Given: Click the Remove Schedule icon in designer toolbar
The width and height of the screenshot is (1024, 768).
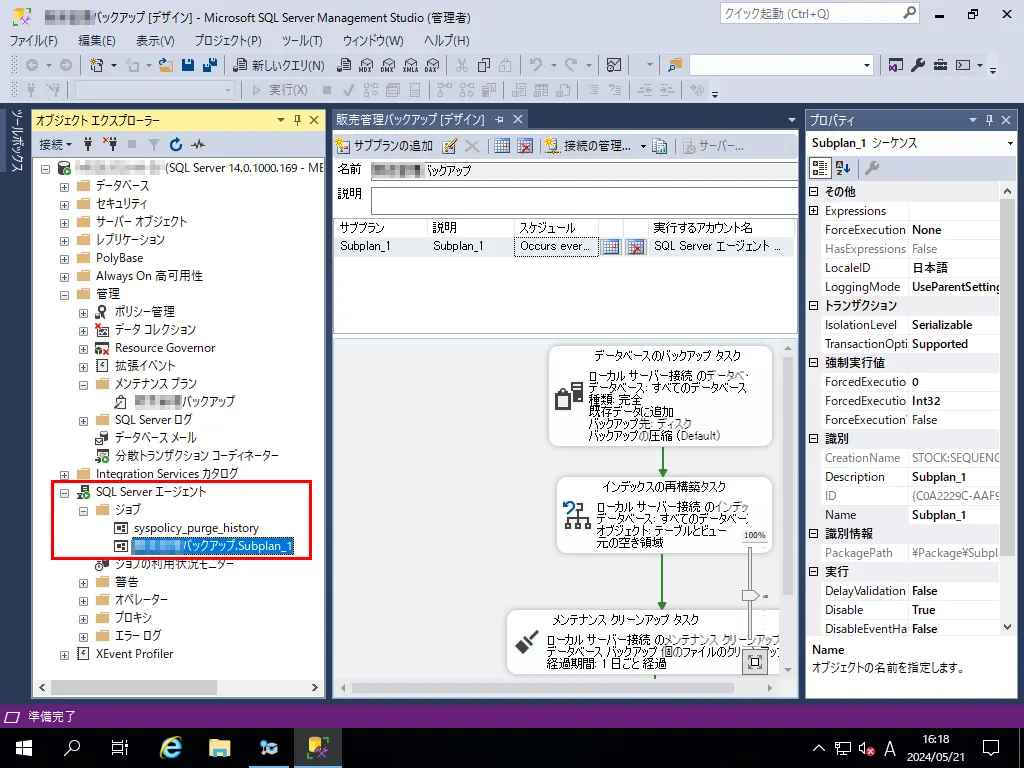Looking at the screenshot, I should pyautogui.click(x=524, y=146).
